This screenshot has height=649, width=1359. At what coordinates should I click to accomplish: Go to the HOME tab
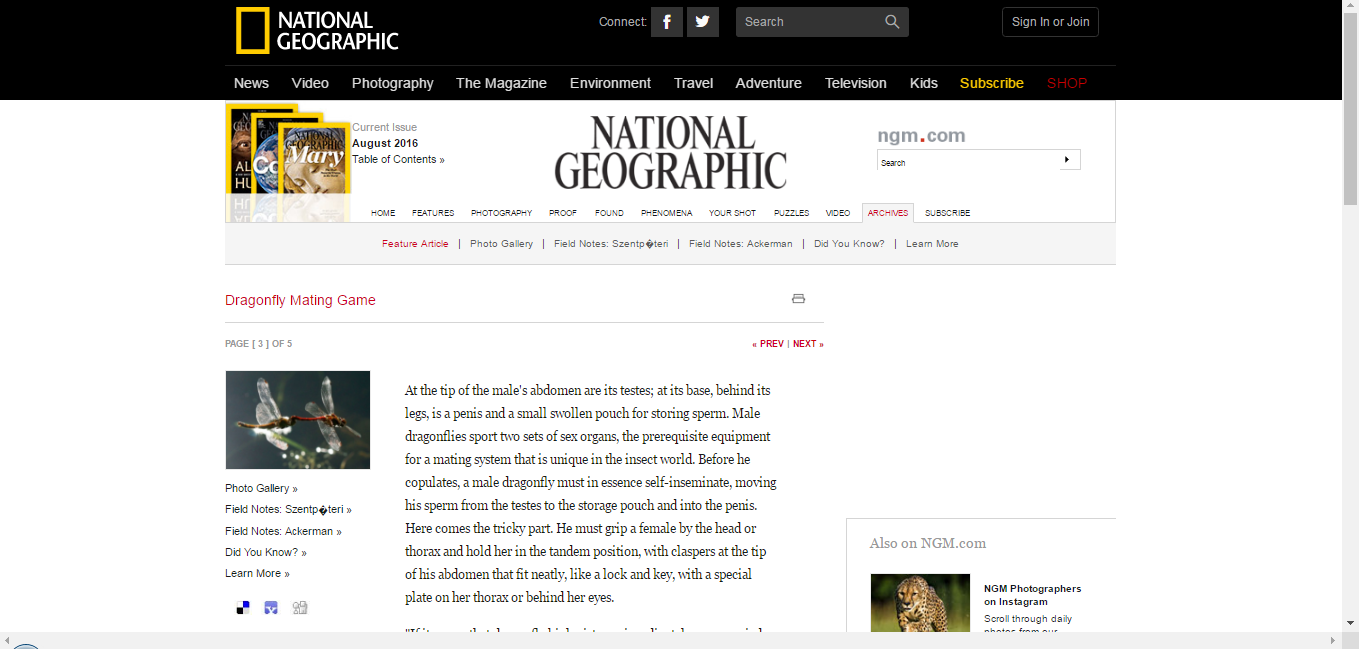pos(383,213)
